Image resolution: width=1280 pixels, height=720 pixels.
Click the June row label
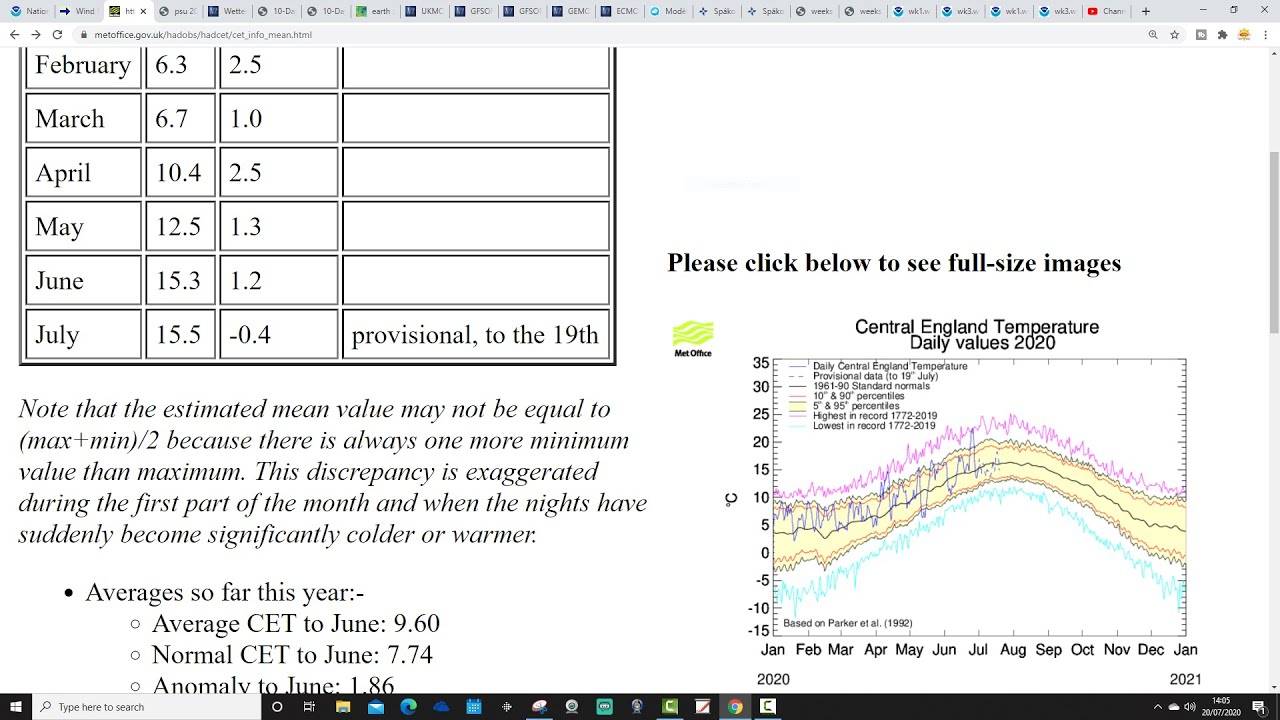pyautogui.click(x=59, y=281)
